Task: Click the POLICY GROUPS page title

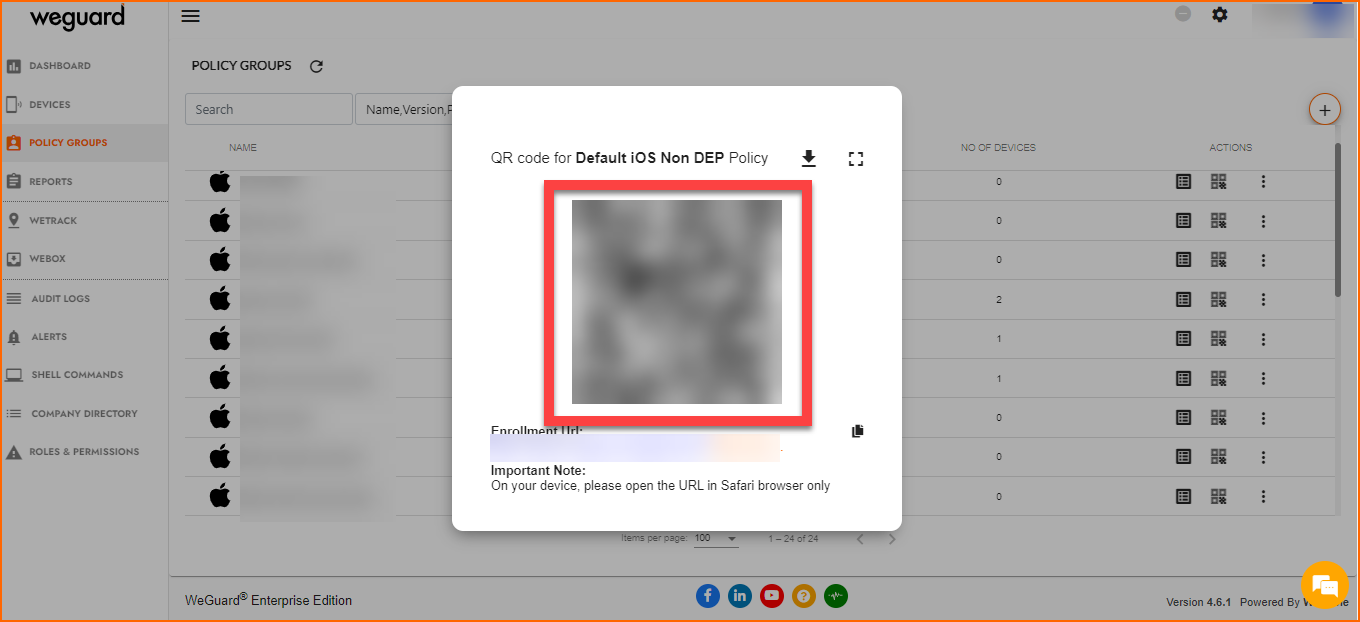Action: point(242,66)
